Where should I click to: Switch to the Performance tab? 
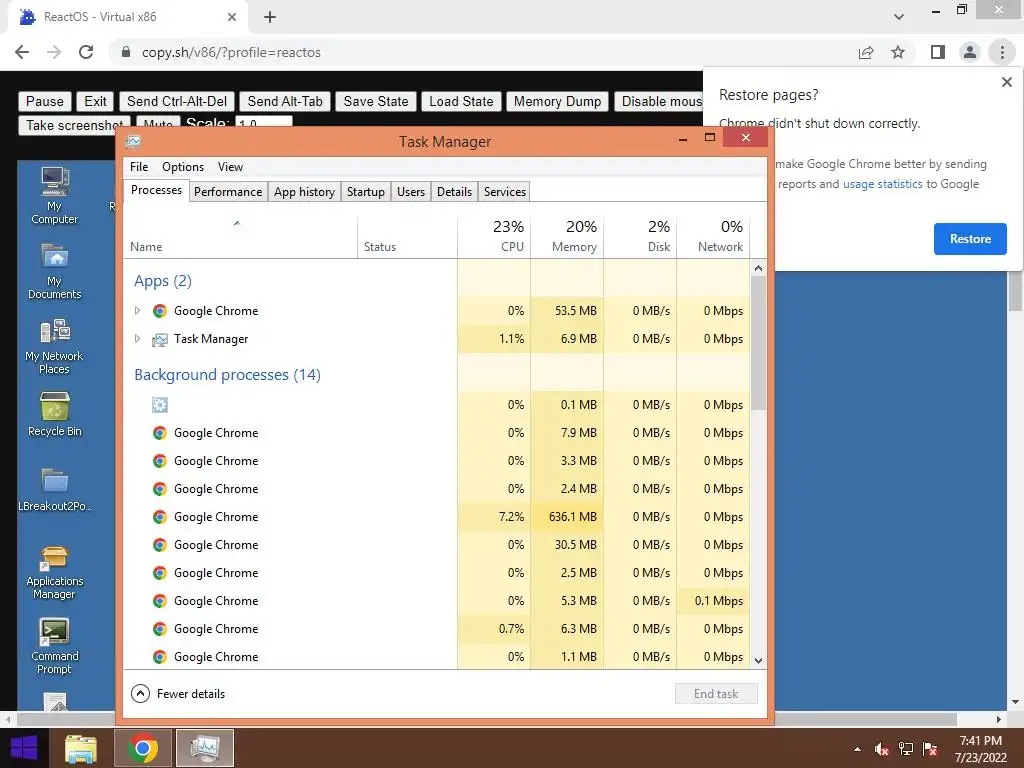click(228, 191)
